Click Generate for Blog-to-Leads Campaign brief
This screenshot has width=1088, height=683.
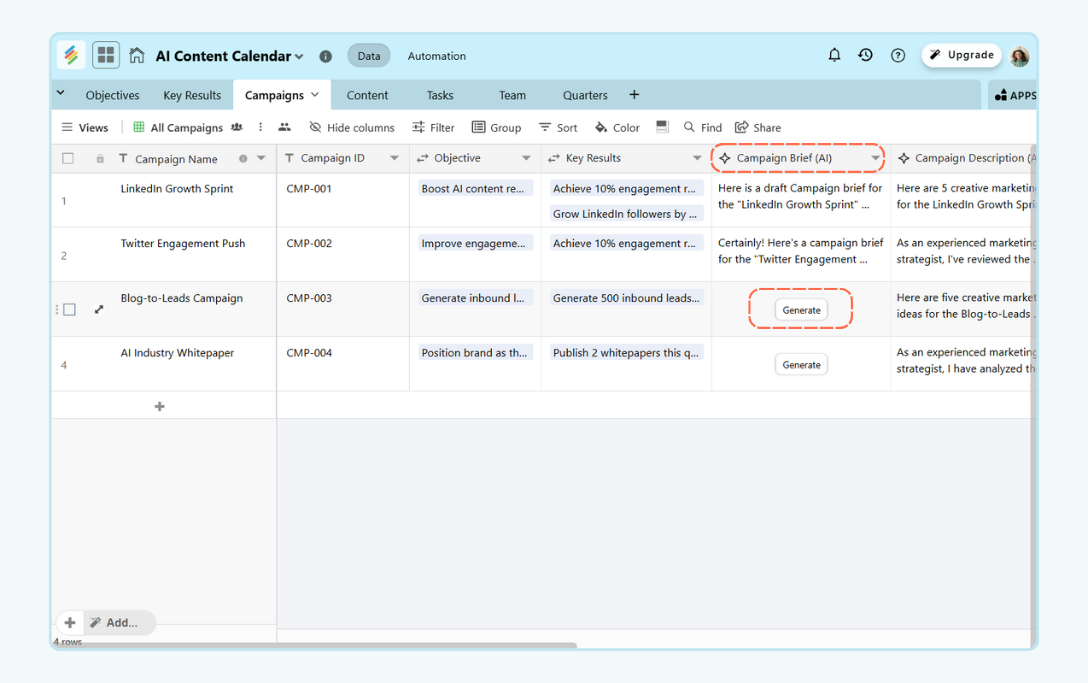(801, 310)
